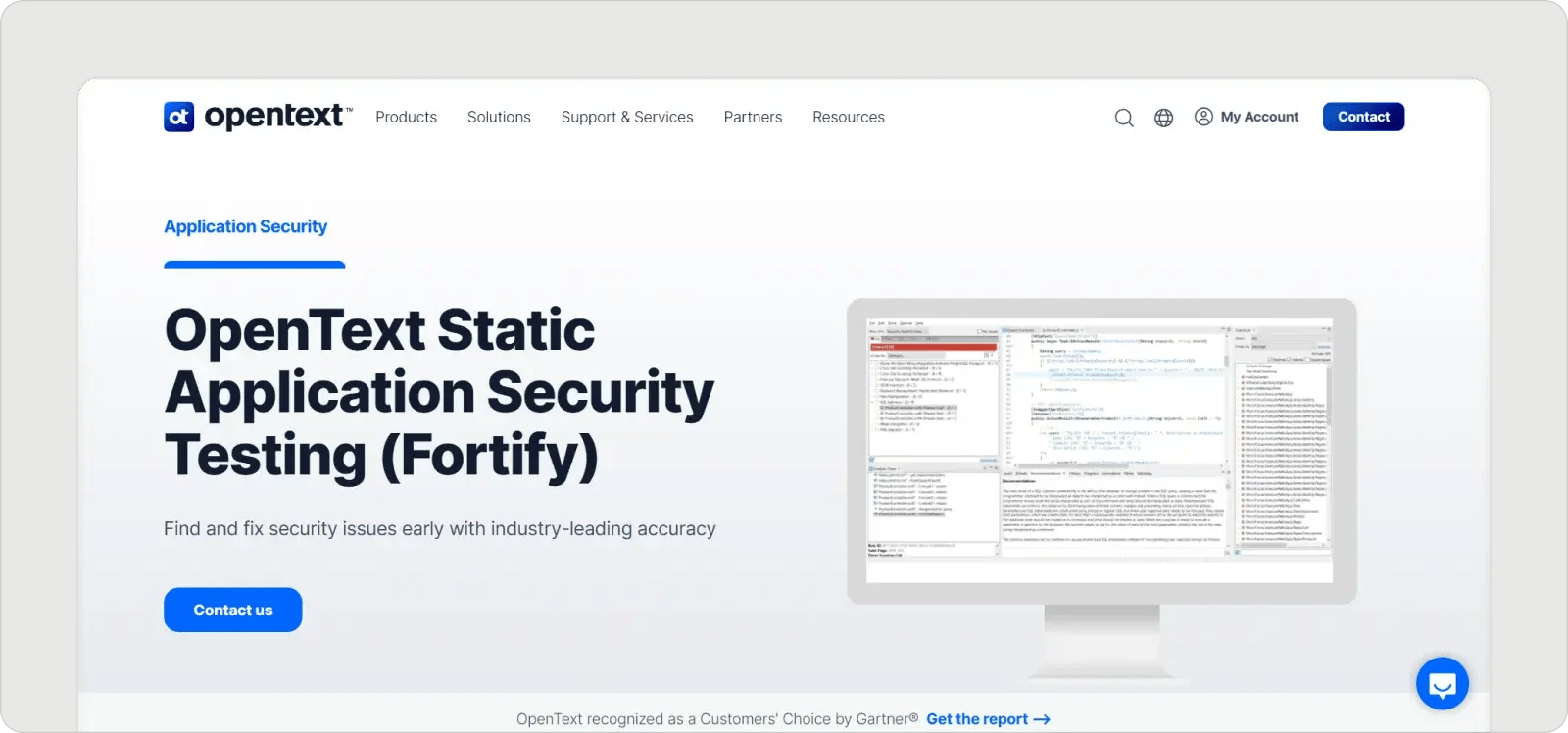Screen dimensions: 1568x733
Task: Click the My Account user icon
Action: [x=1203, y=117]
